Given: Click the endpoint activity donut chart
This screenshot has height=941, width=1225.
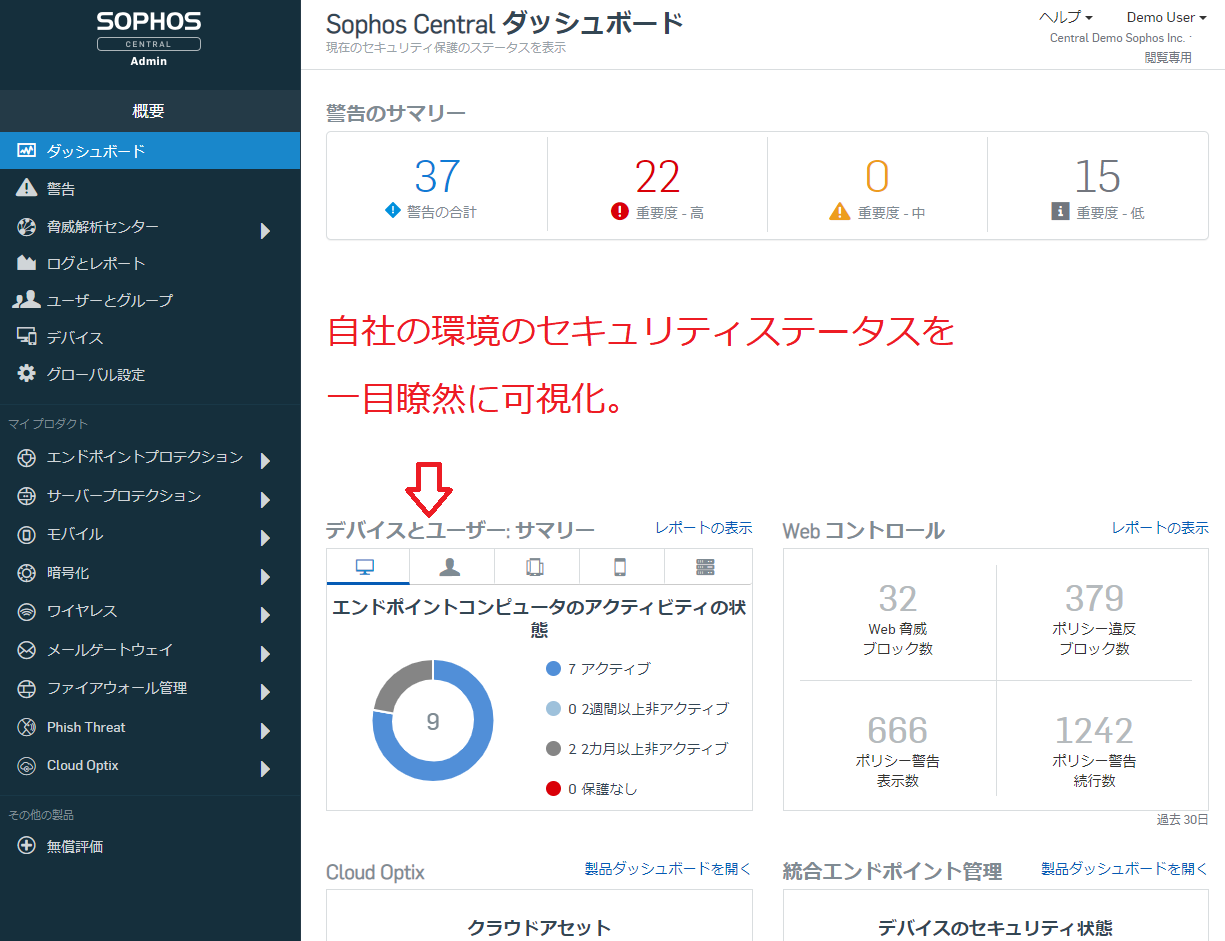Looking at the screenshot, I should (x=433, y=720).
